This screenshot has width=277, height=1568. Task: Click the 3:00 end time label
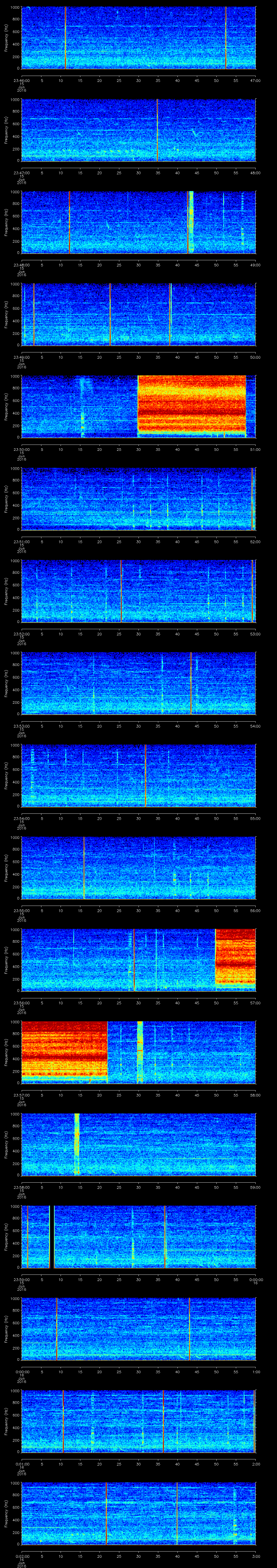256,1556
